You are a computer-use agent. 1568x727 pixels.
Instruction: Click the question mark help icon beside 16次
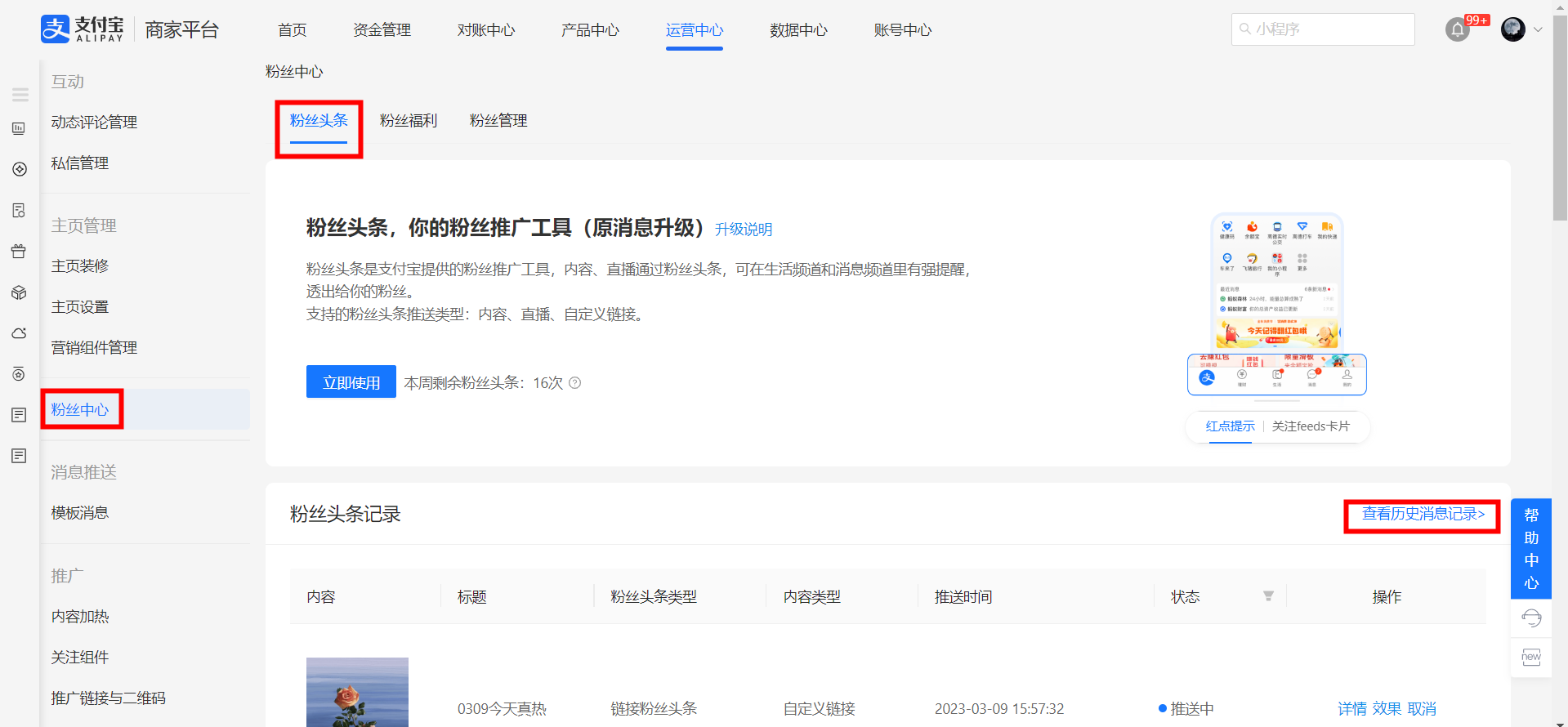click(x=575, y=383)
